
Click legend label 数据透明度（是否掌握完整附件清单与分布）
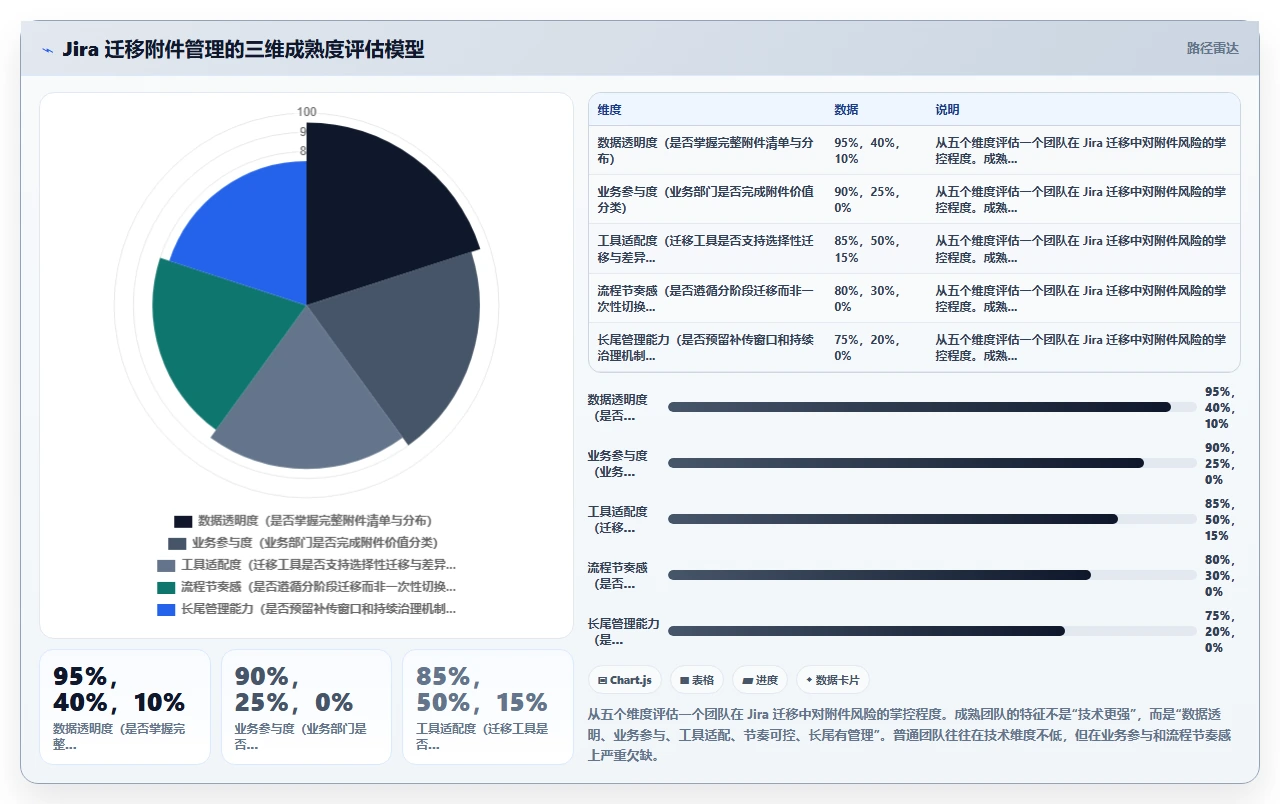click(315, 521)
